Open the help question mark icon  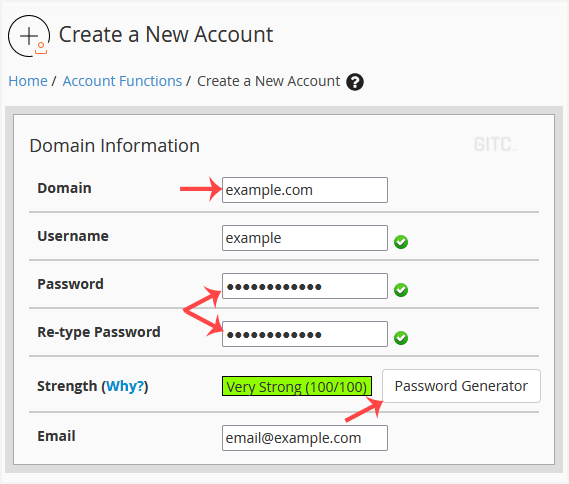(355, 82)
